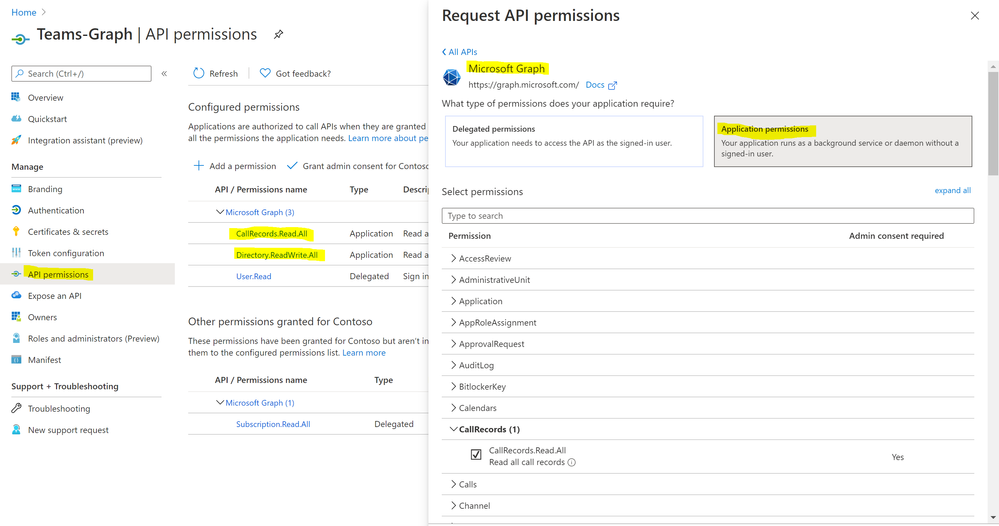Open Docs via the external link icon
This screenshot has width=999, height=526.
613,86
